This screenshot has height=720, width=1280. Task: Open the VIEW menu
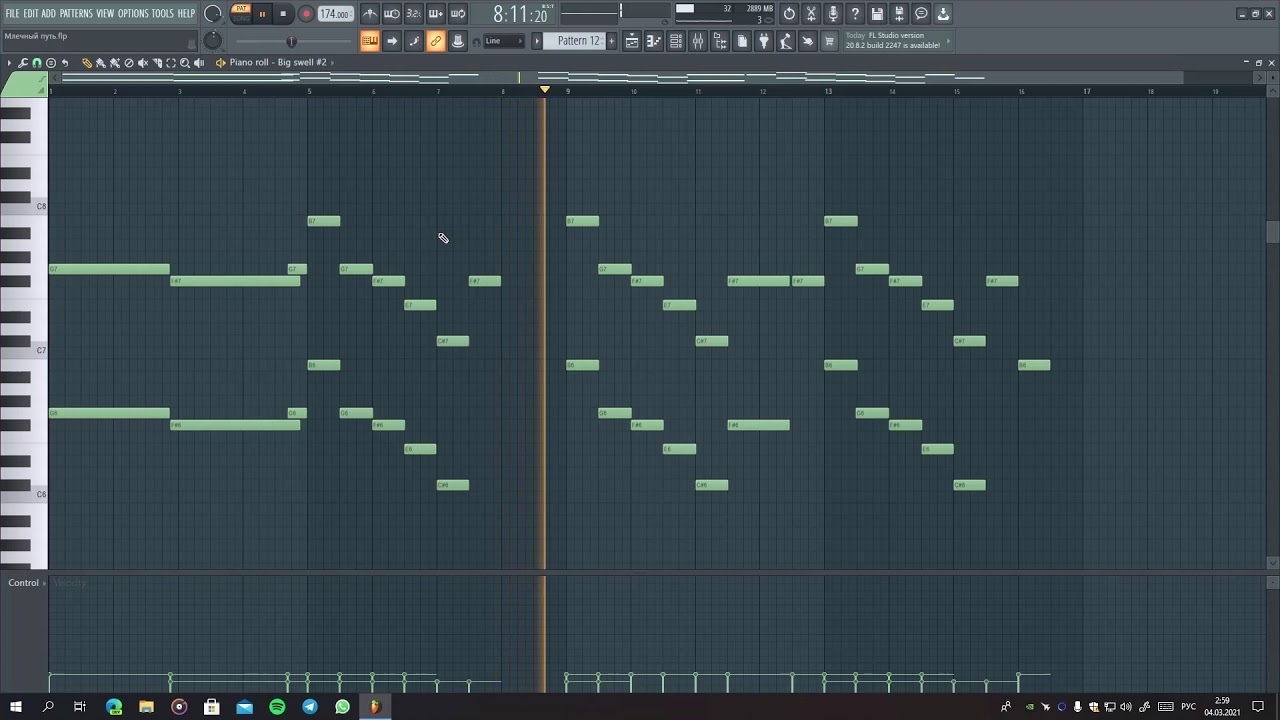pyautogui.click(x=105, y=14)
